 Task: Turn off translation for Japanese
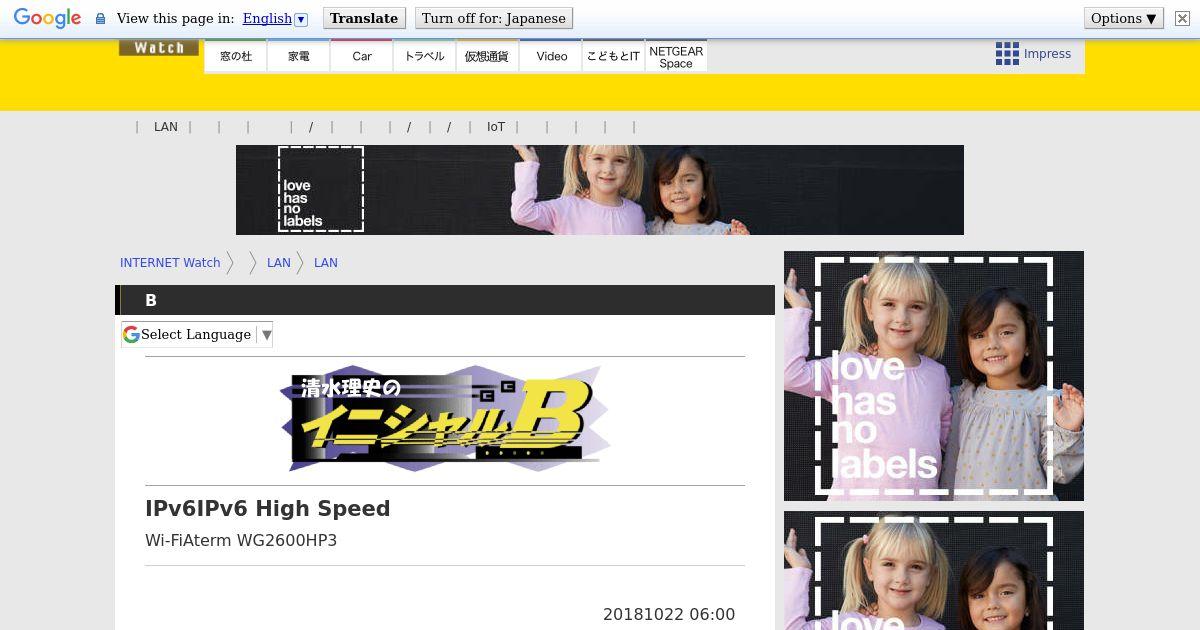tap(493, 18)
